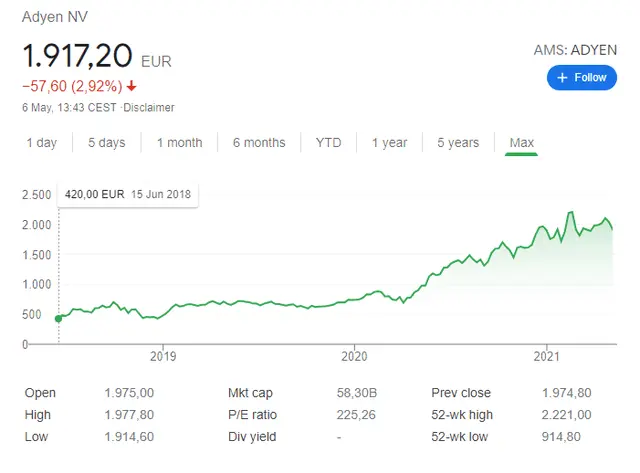Image resolution: width=640 pixels, height=473 pixels.
Task: Open the Disclaimer link
Action: tap(149, 107)
